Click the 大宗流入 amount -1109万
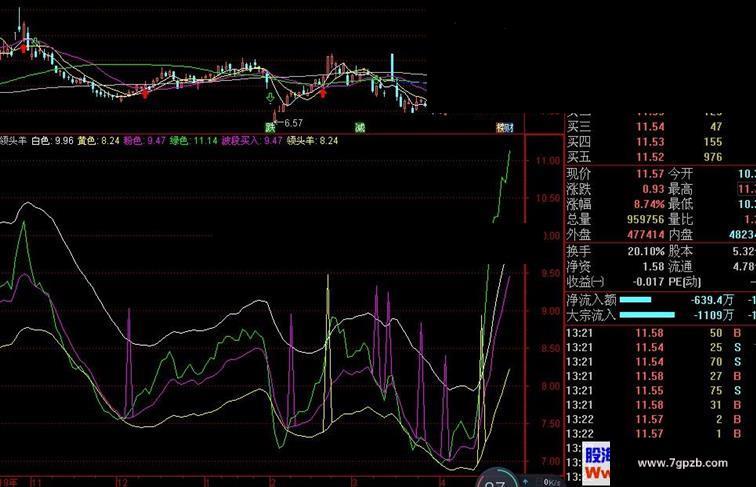This screenshot has height=487, width=756. coord(714,315)
